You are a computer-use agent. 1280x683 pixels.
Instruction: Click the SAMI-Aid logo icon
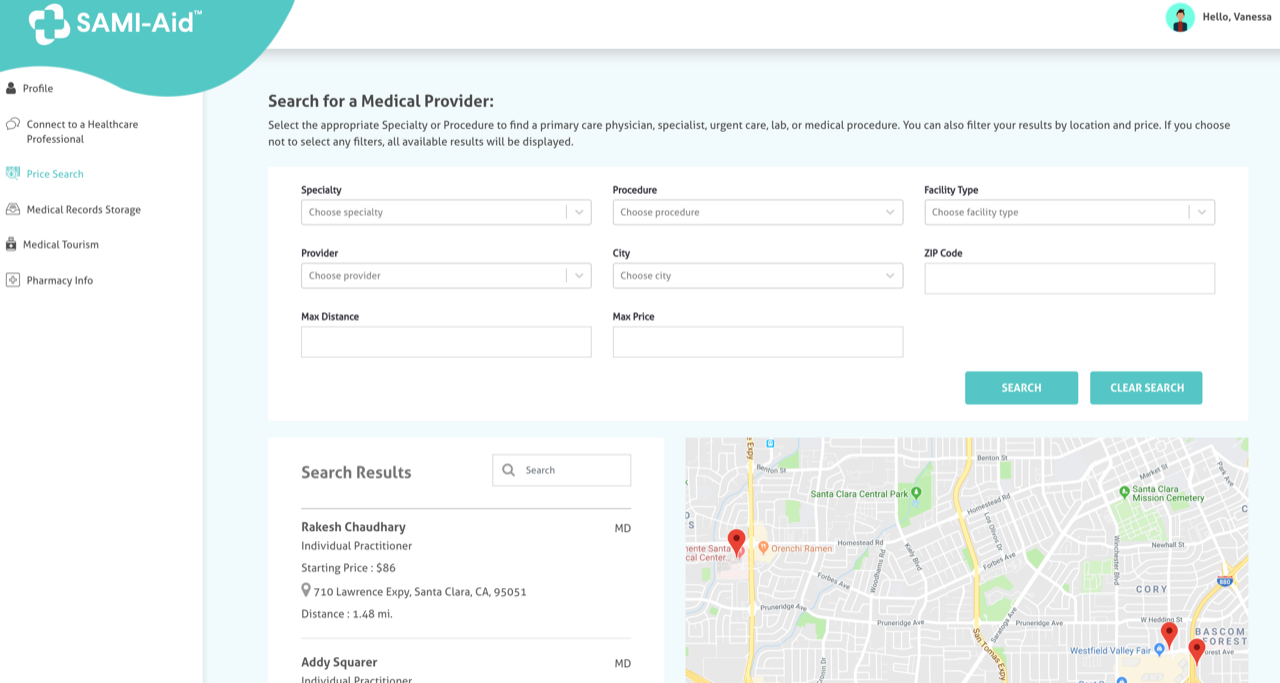click(49, 24)
